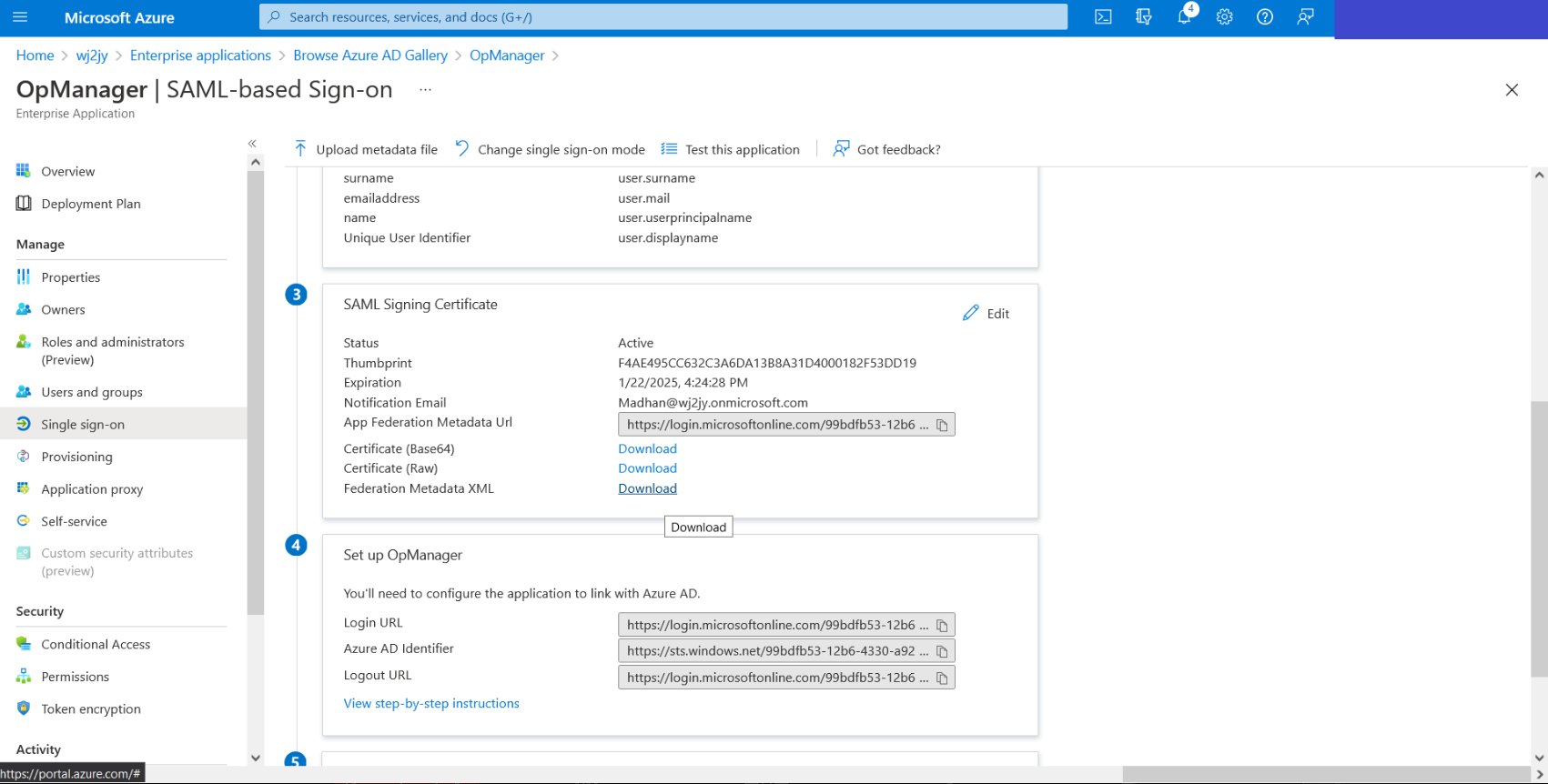The width and height of the screenshot is (1548, 784).
Task: Open portal settings gear icon
Action: point(1224,17)
